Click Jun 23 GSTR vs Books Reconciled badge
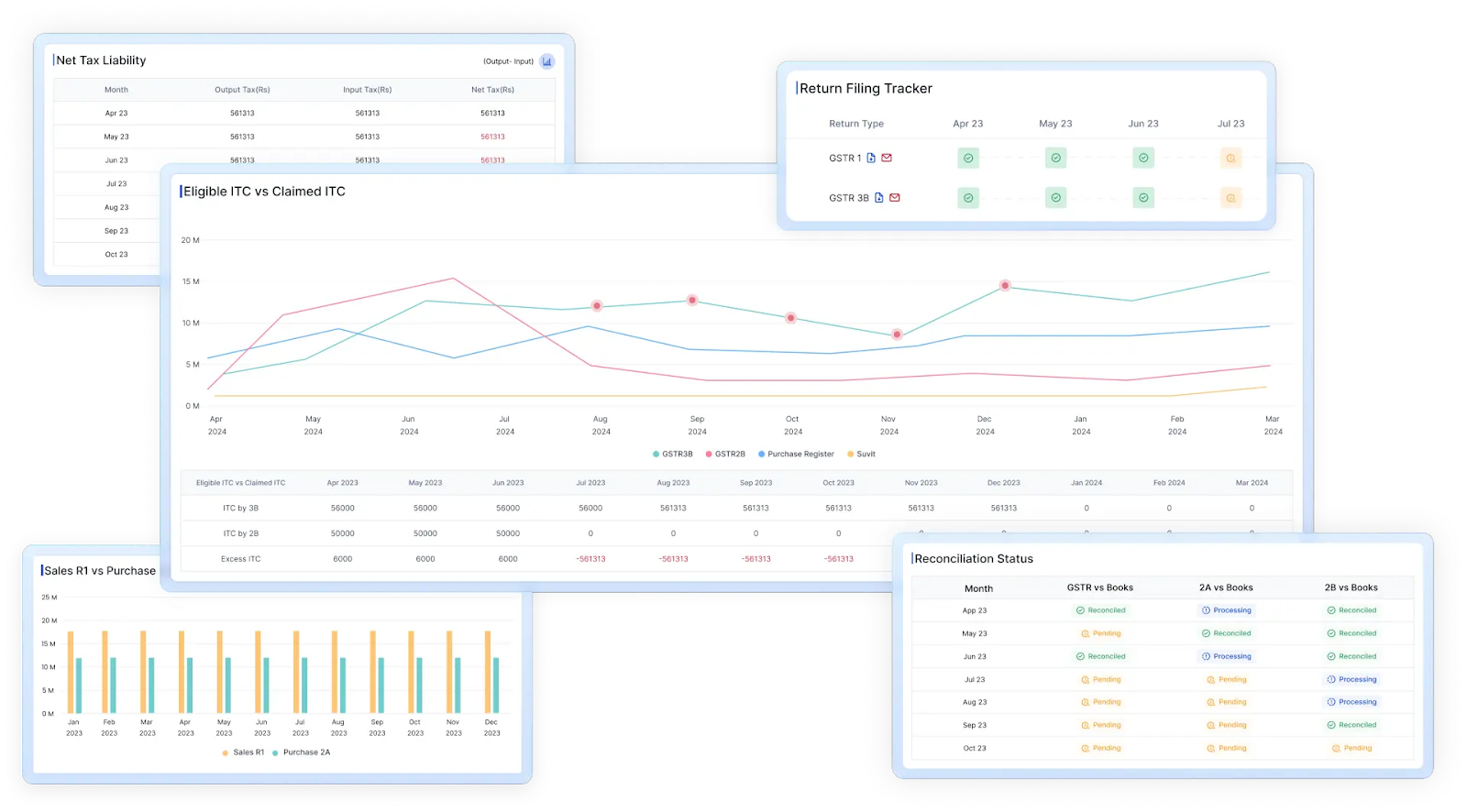The image size is (1467, 812). click(x=1101, y=656)
